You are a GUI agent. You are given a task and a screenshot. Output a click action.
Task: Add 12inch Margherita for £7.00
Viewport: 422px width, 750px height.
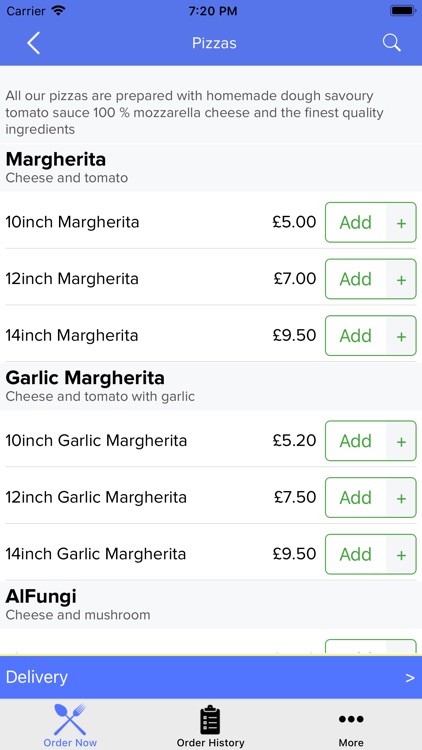(x=355, y=279)
